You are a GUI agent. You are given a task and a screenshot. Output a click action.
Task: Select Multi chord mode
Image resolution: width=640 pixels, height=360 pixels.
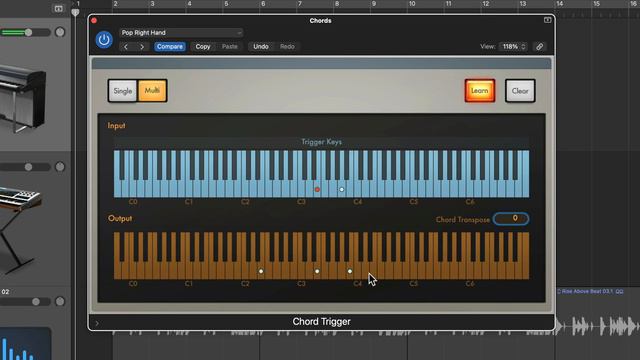click(152, 91)
